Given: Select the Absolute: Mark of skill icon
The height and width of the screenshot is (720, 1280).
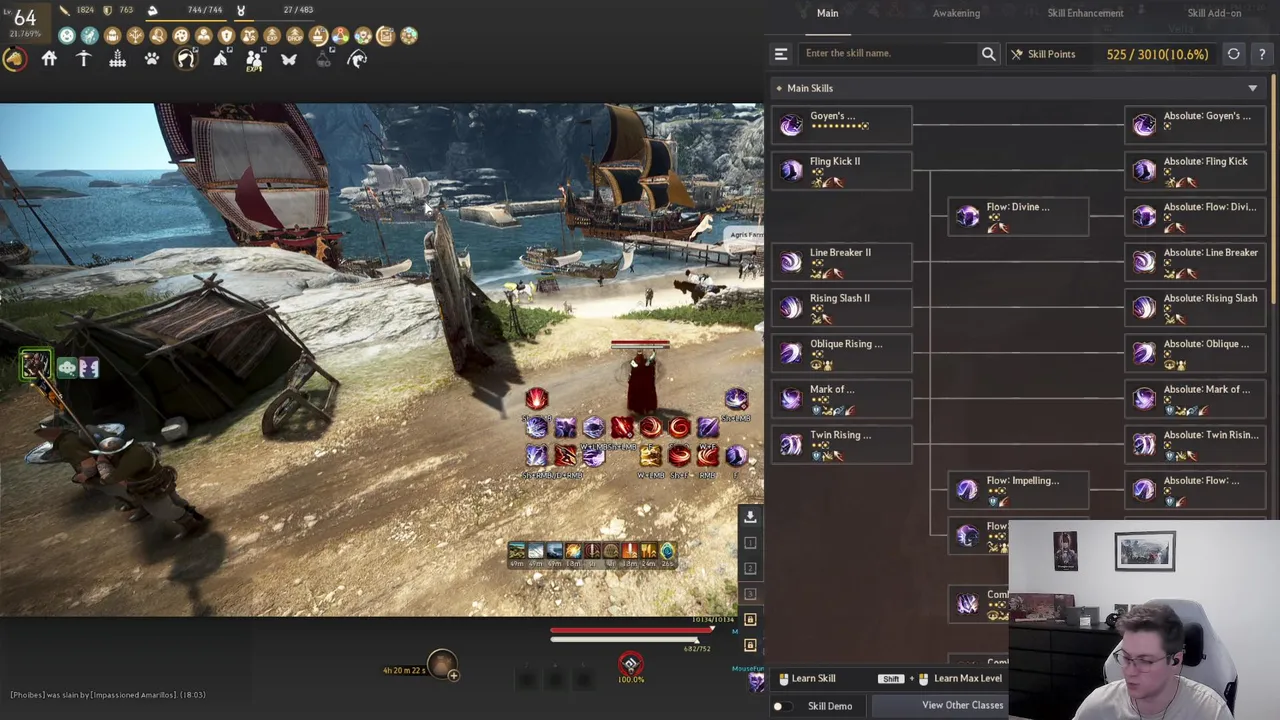Looking at the screenshot, I should pyautogui.click(x=1144, y=399).
